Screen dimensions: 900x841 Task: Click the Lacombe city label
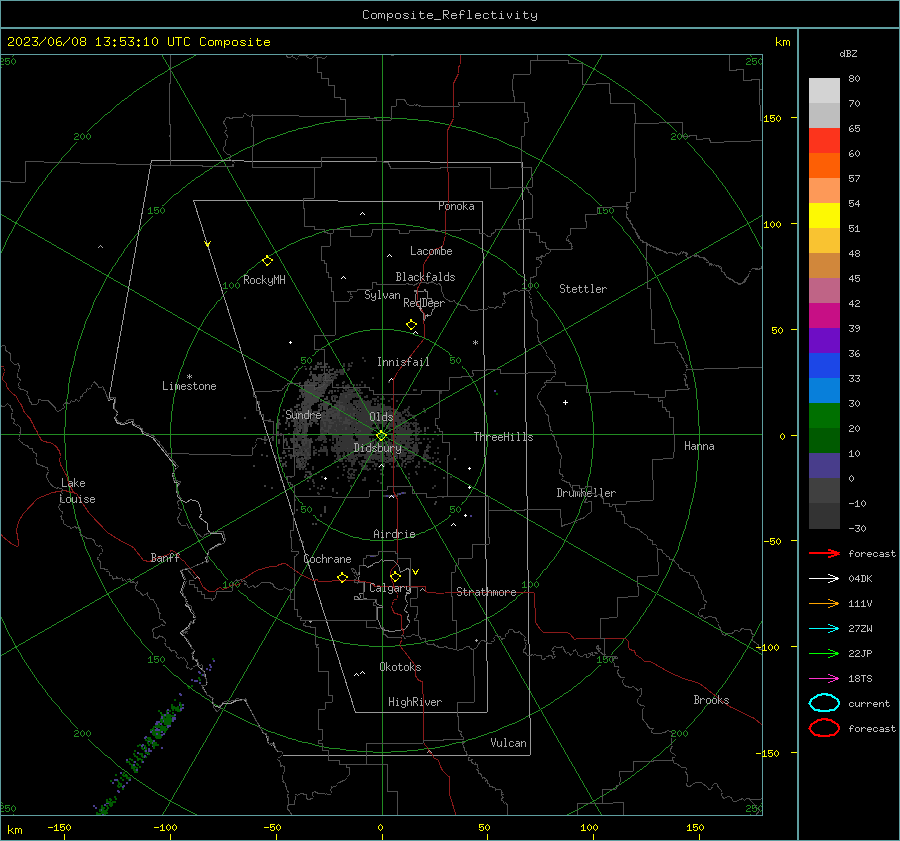coord(431,251)
